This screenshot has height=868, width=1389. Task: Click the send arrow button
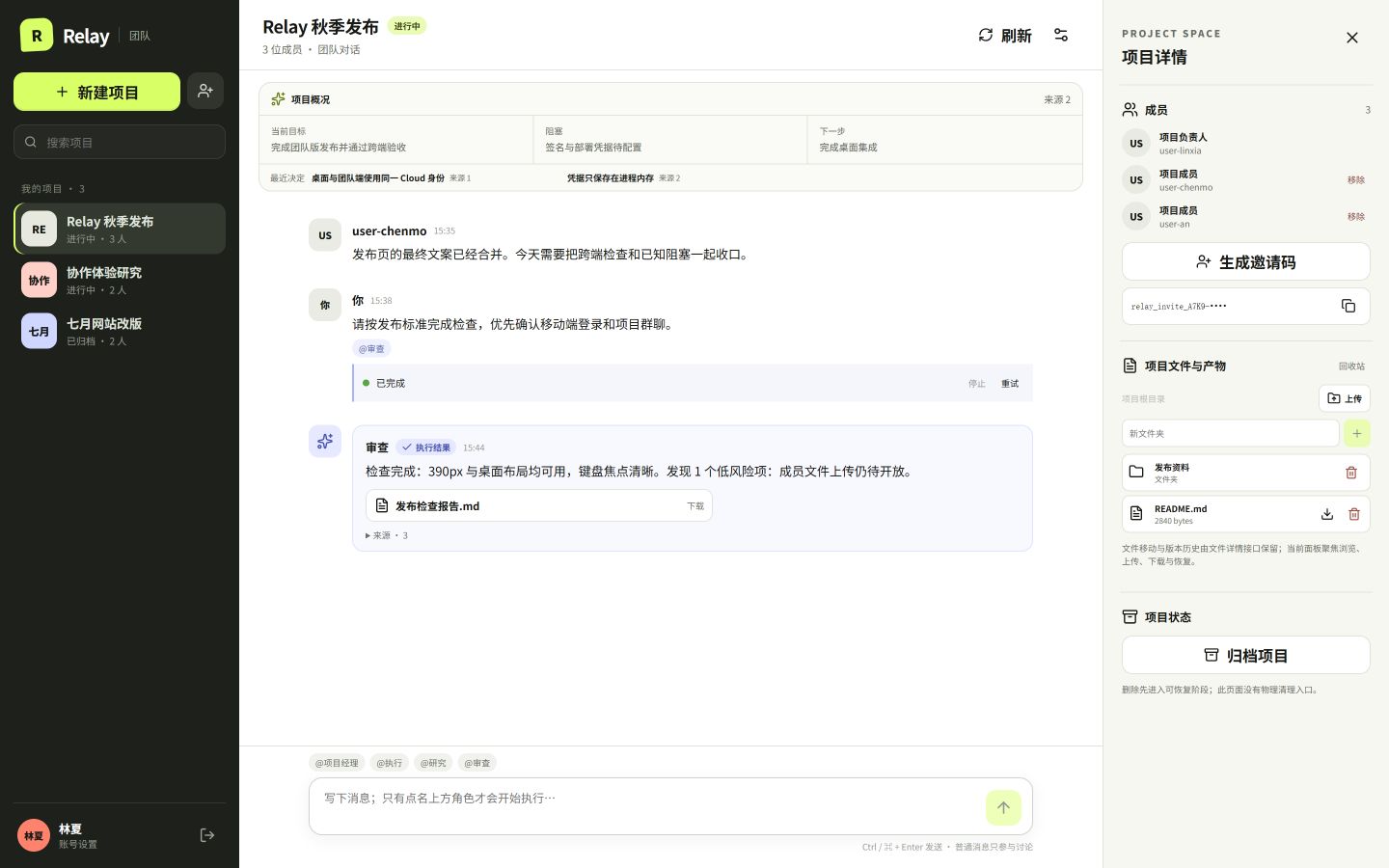click(1003, 807)
